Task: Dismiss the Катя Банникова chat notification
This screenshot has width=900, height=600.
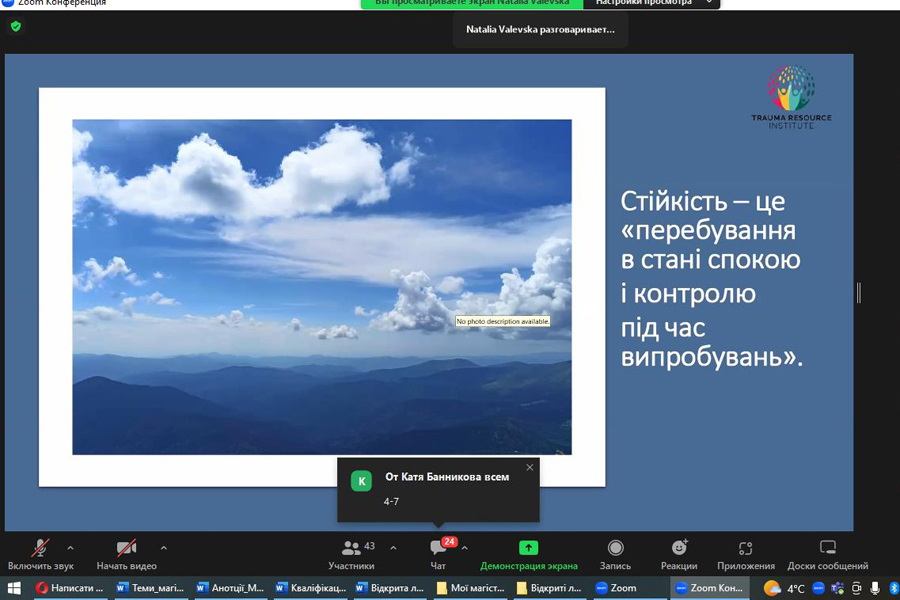Action: click(530, 467)
